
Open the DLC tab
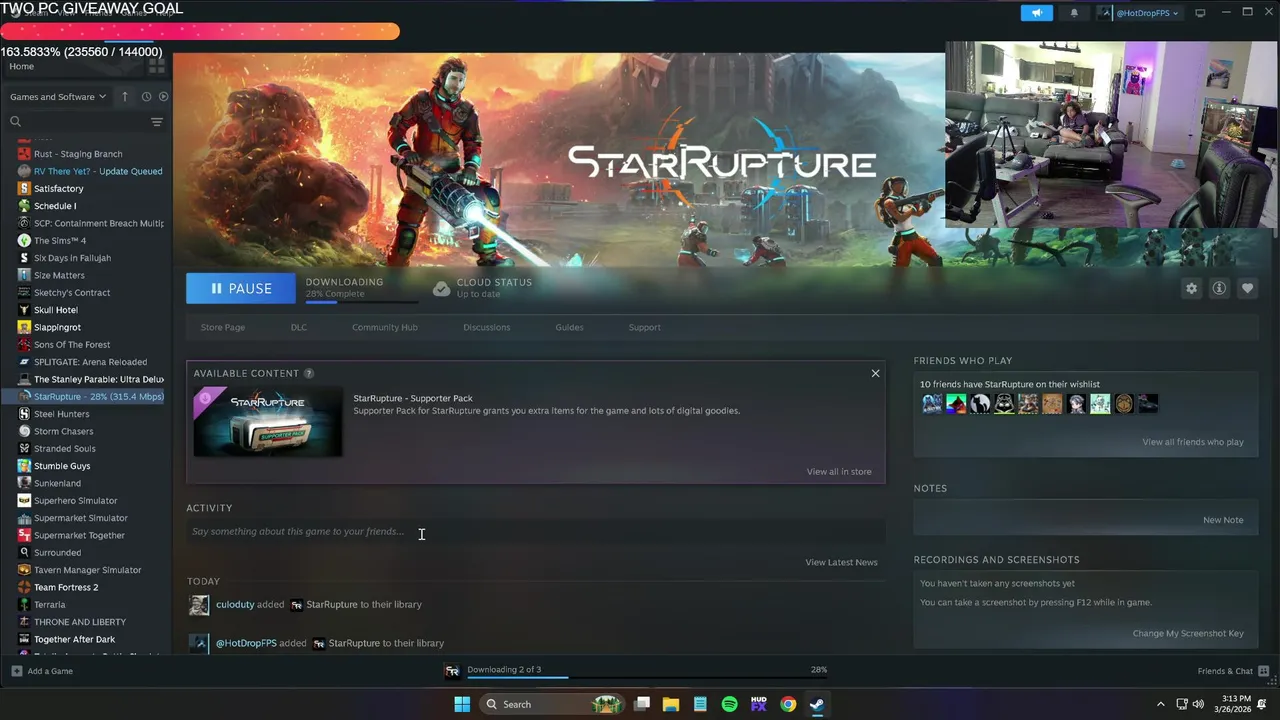(299, 327)
